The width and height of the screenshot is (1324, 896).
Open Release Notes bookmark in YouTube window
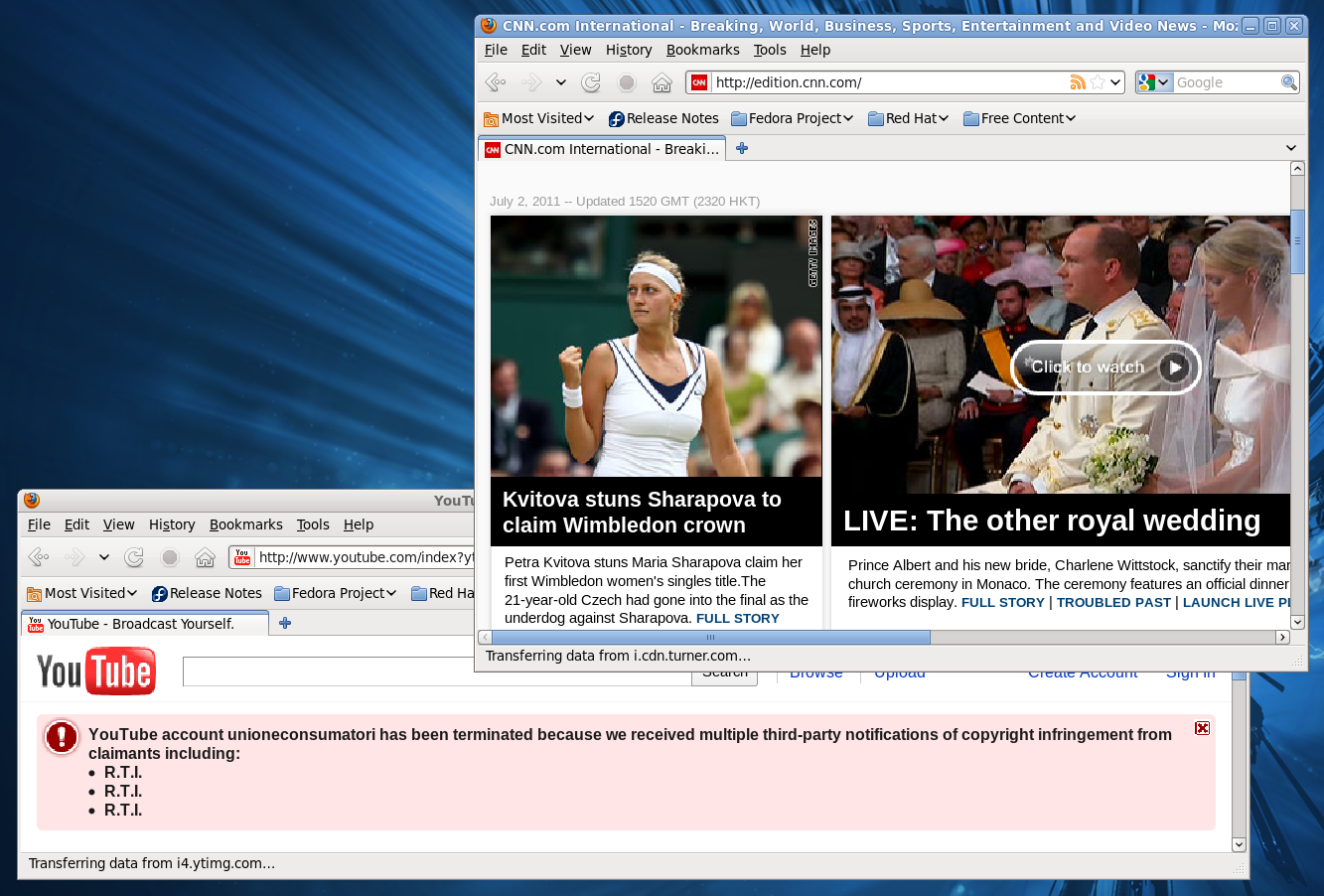coord(207,593)
